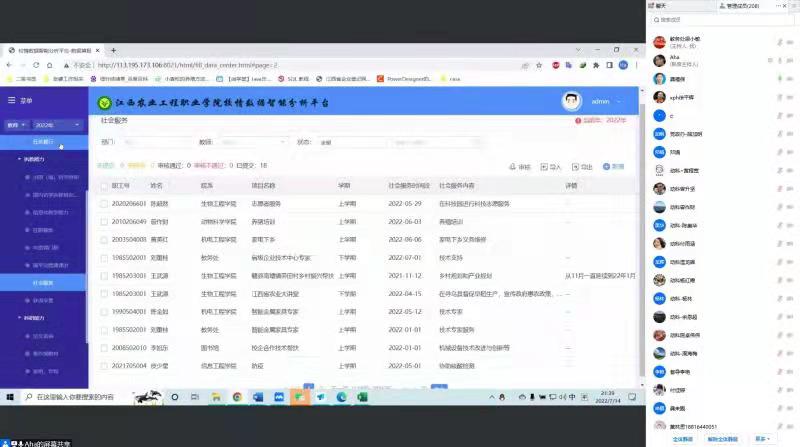800x447 pixels.
Task: Toggle the 菜单 hamburger menu icon
Action: 12,101
